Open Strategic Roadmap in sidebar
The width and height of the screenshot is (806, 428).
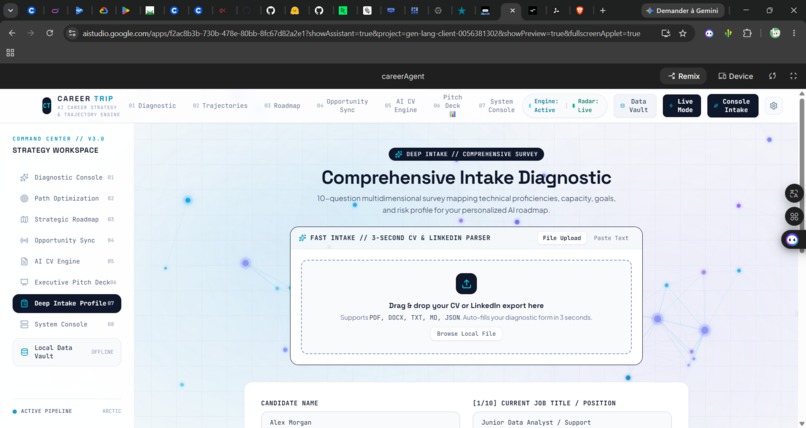[67, 219]
